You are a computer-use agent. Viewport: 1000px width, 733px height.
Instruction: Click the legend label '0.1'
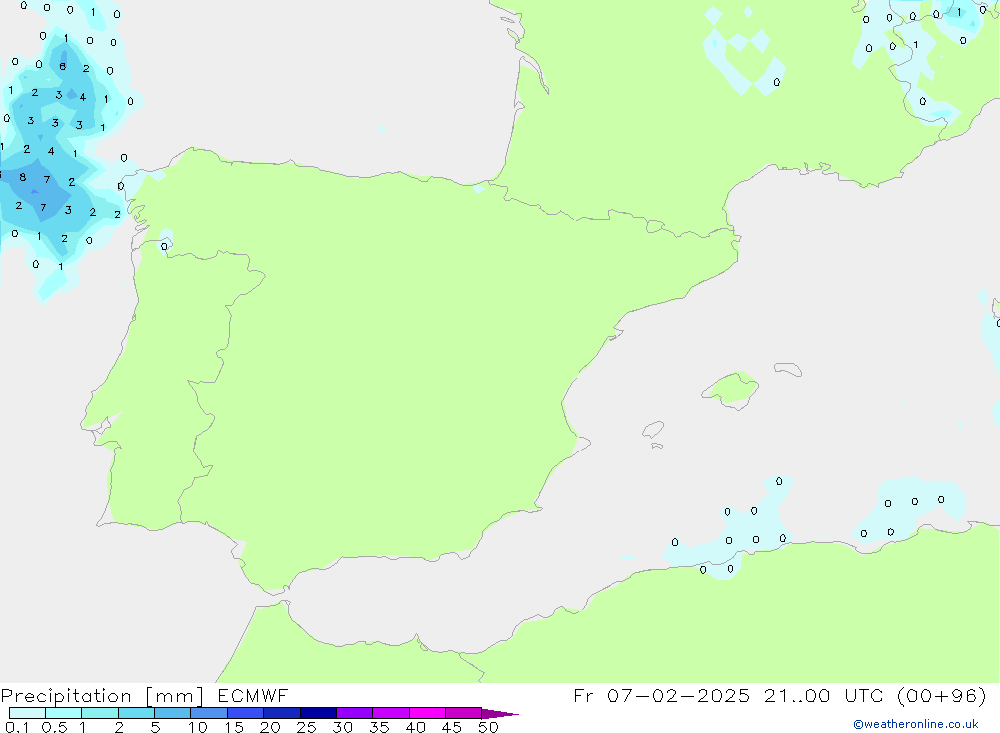(x=17, y=727)
